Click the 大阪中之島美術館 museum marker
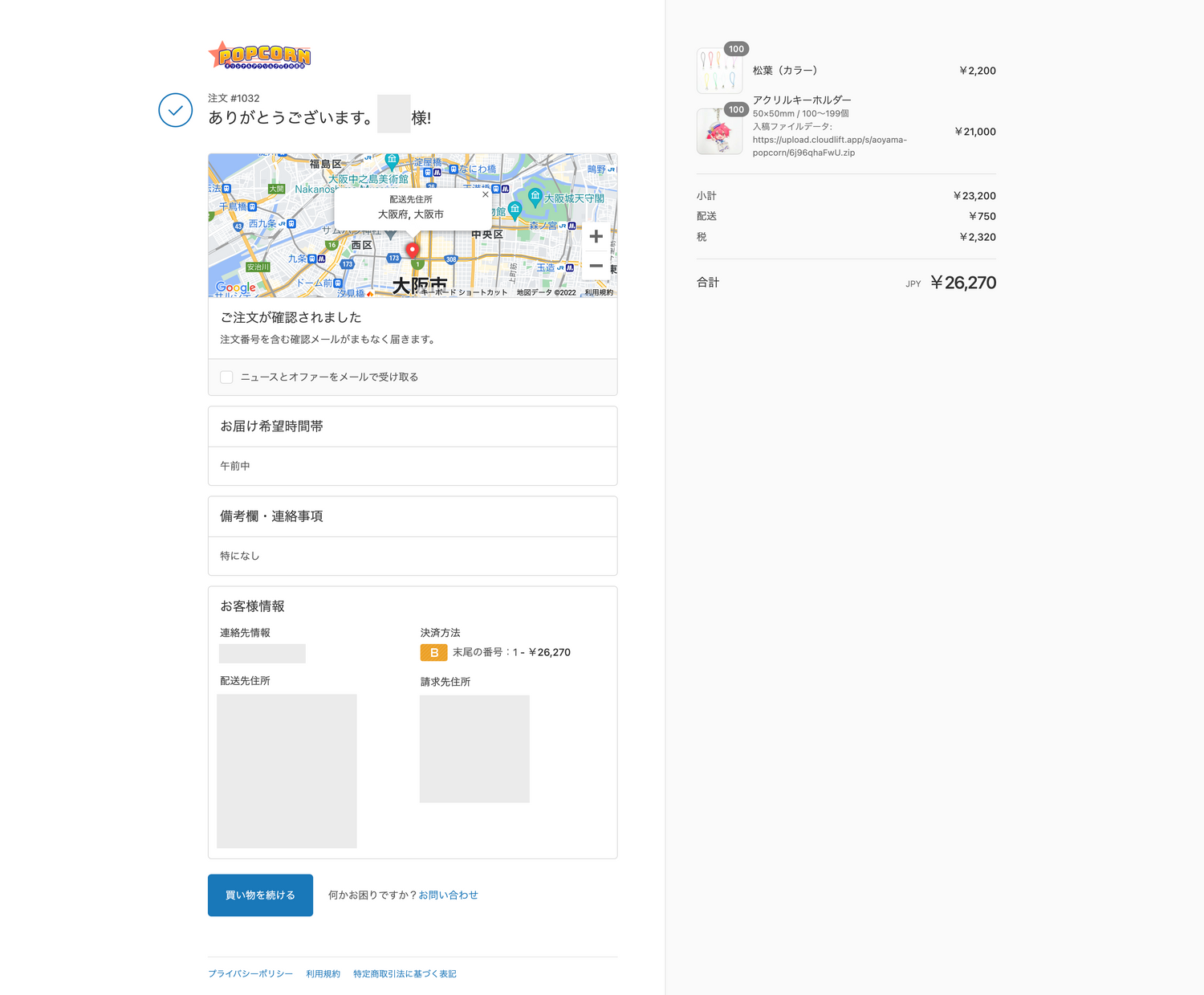The width and height of the screenshot is (1204, 995). (x=392, y=160)
